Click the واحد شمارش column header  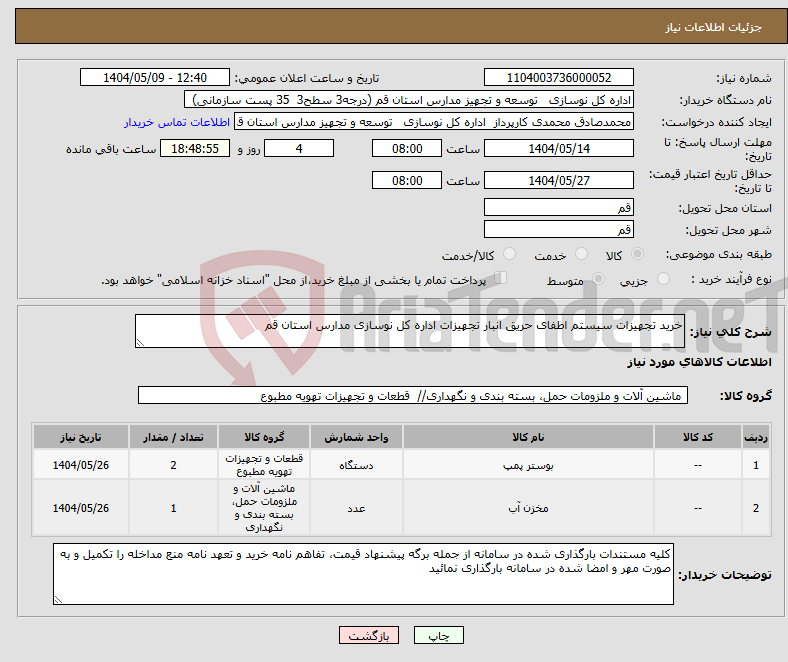pos(356,437)
